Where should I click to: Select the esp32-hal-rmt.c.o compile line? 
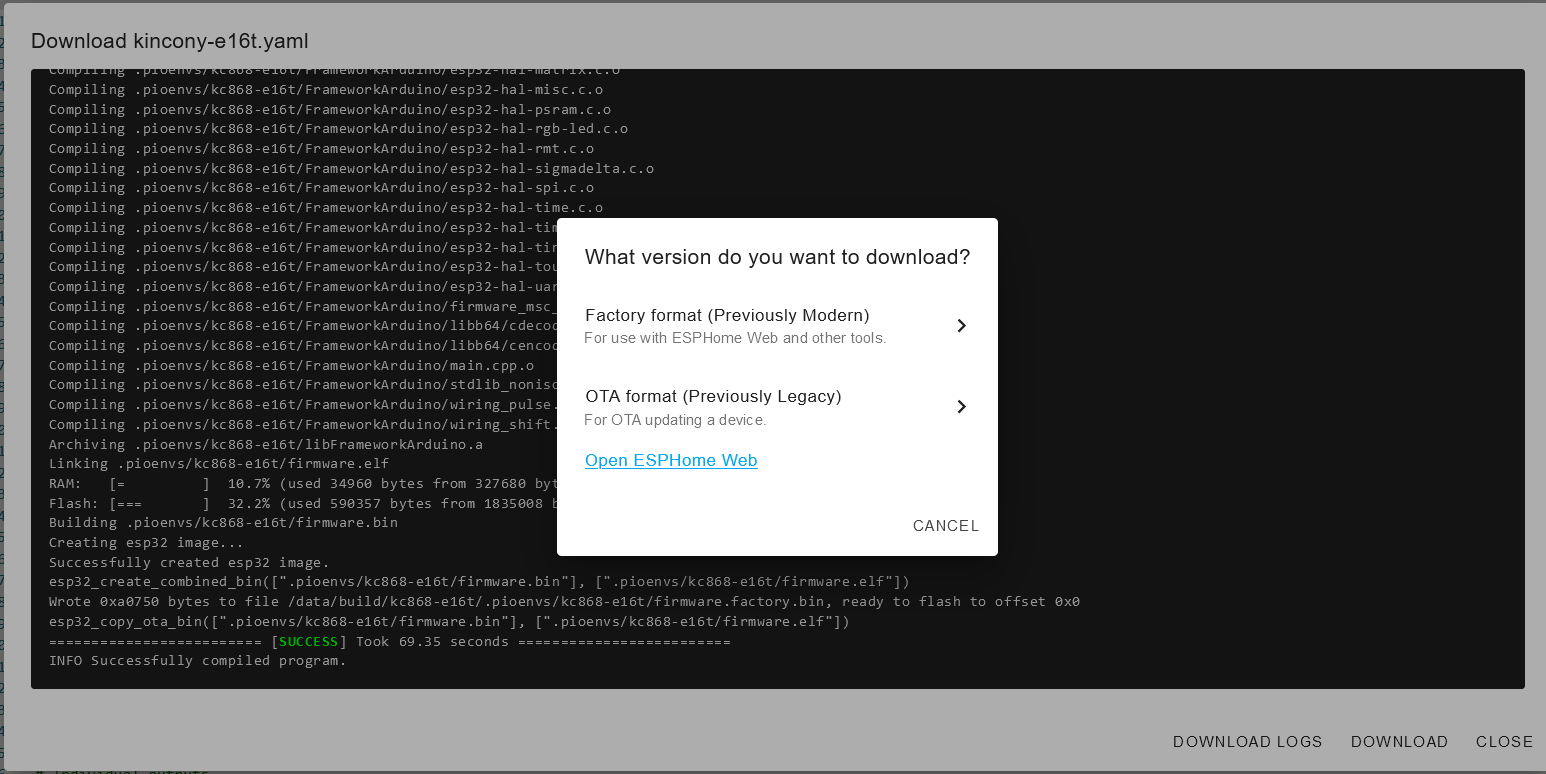(321, 149)
